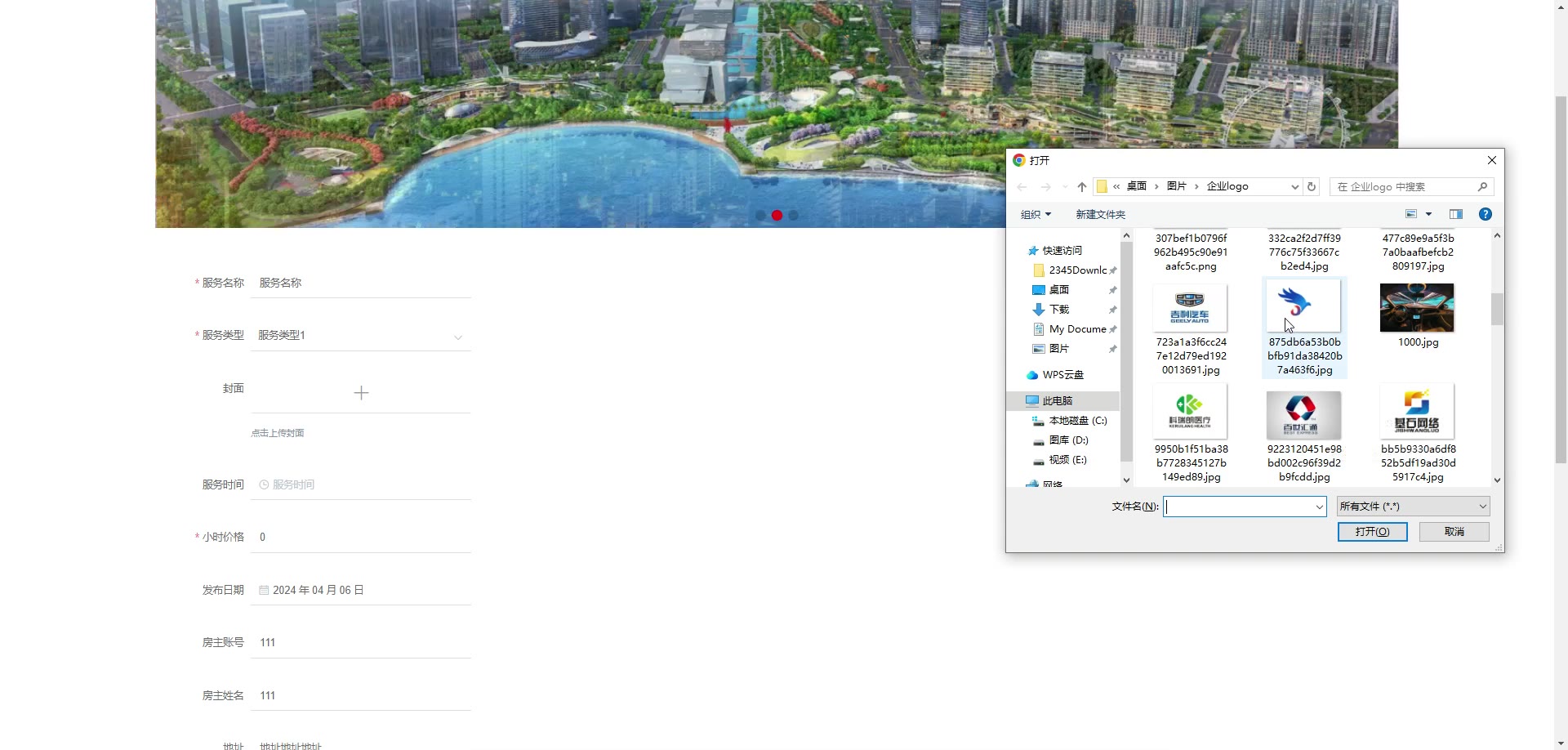Select the 科瑞朗医疗 logo thumbnail
This screenshot has height=750, width=1568.
[x=1190, y=411]
